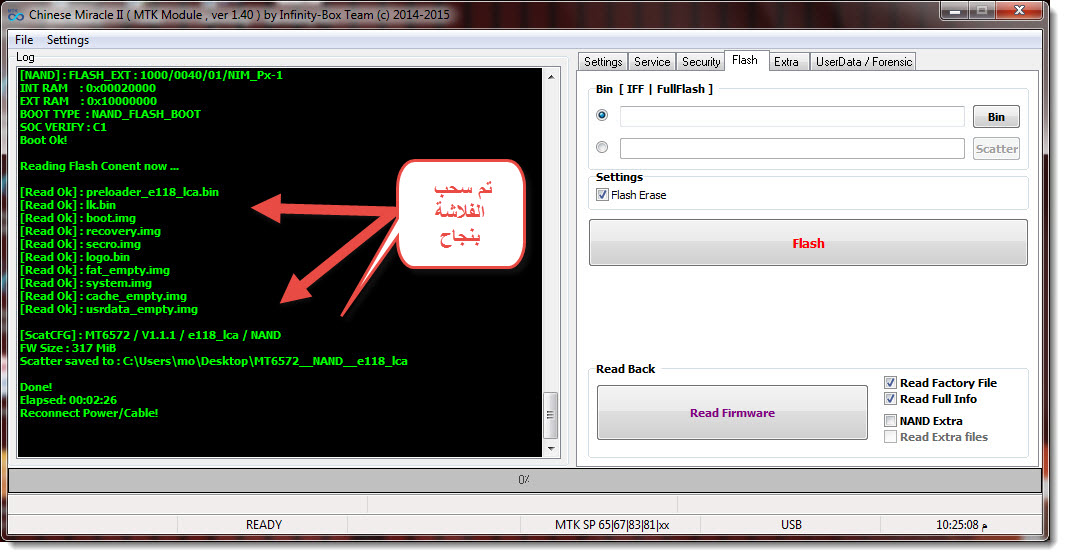Open the File menu
The height and width of the screenshot is (557, 1065).
click(24, 40)
